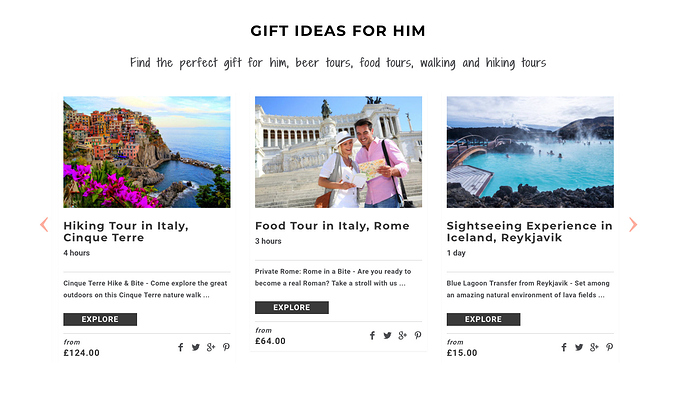Image resolution: width=690 pixels, height=402 pixels.
Task: Open the Cinque Terre coastline photo
Action: coord(147,152)
